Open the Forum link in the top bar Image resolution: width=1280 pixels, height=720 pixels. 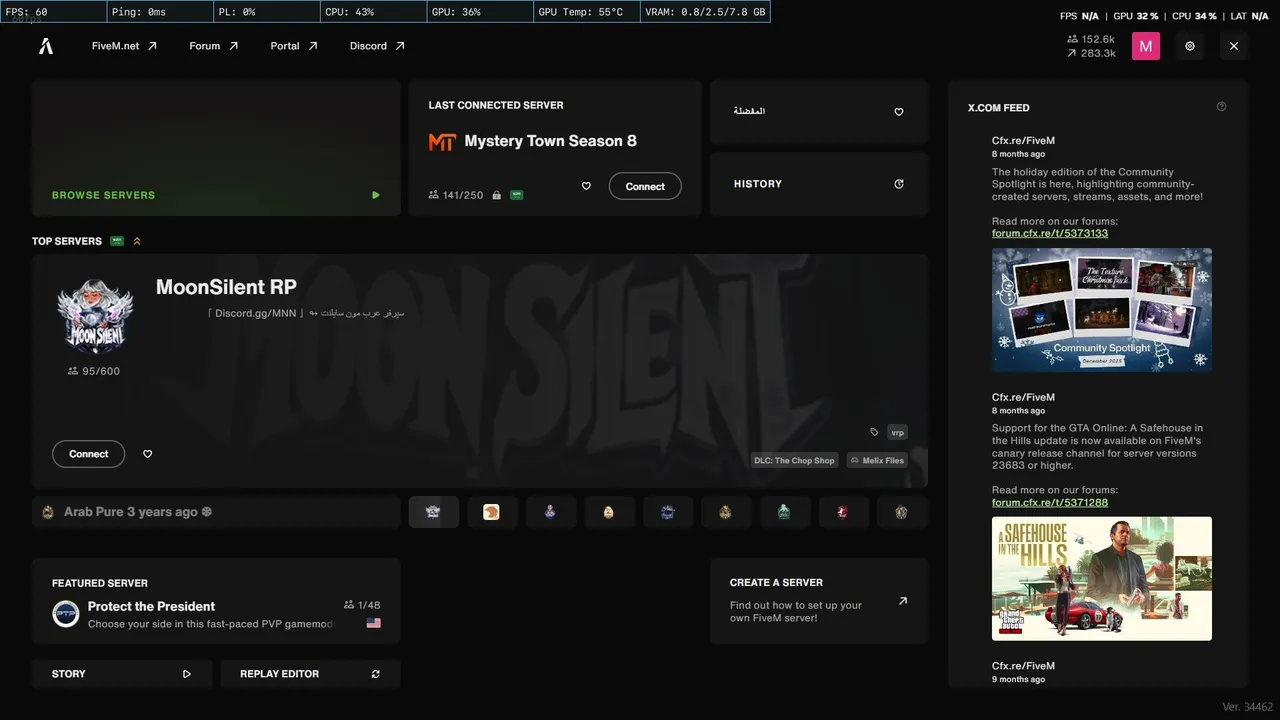click(x=214, y=46)
